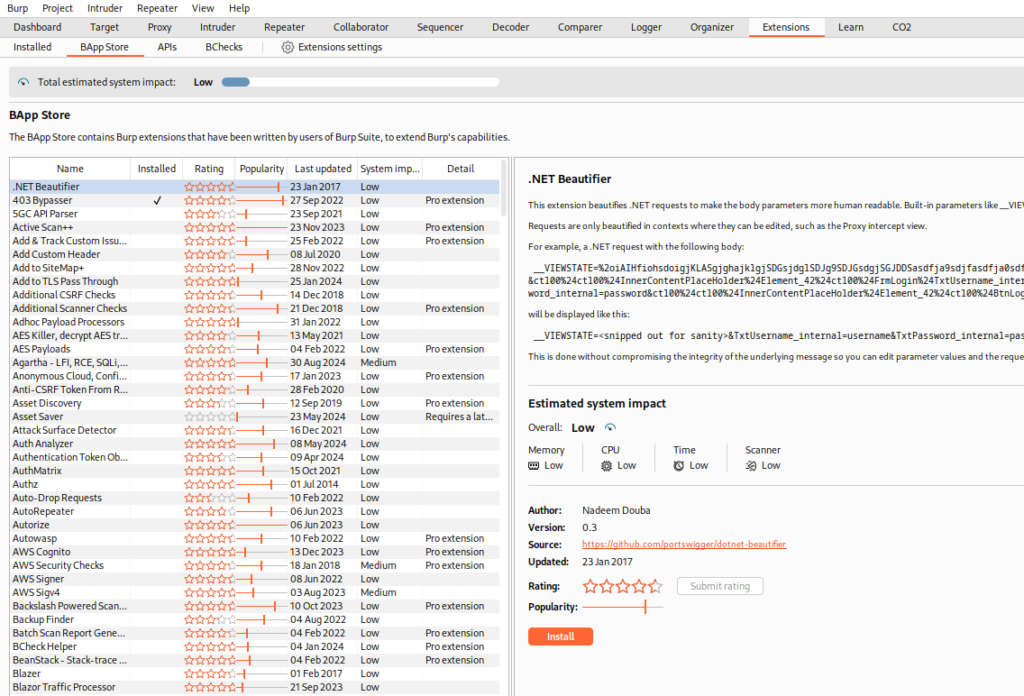The image size is (1024, 696).
Task: Sort by the Detail column header
Action: pyautogui.click(x=460, y=168)
